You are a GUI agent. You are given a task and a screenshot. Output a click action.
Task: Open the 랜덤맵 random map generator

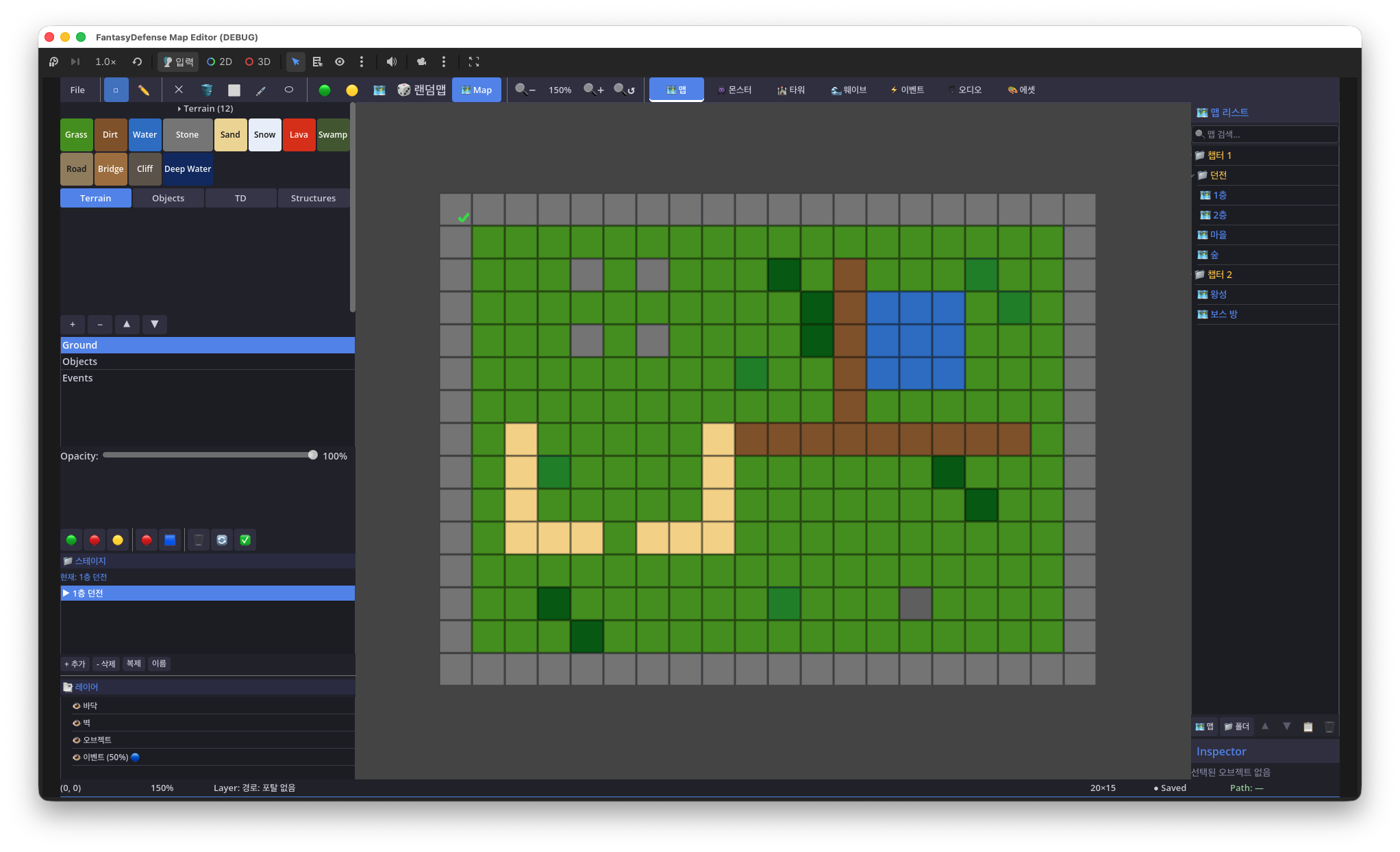coord(422,90)
